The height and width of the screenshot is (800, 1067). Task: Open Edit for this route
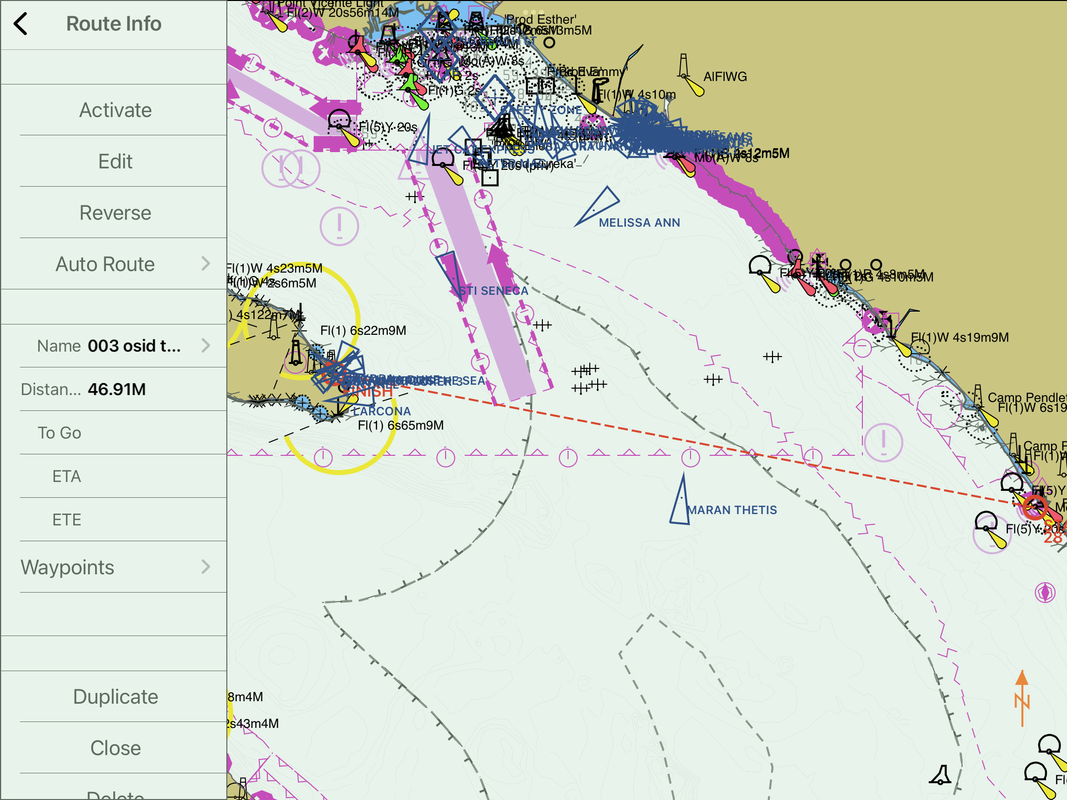115,161
